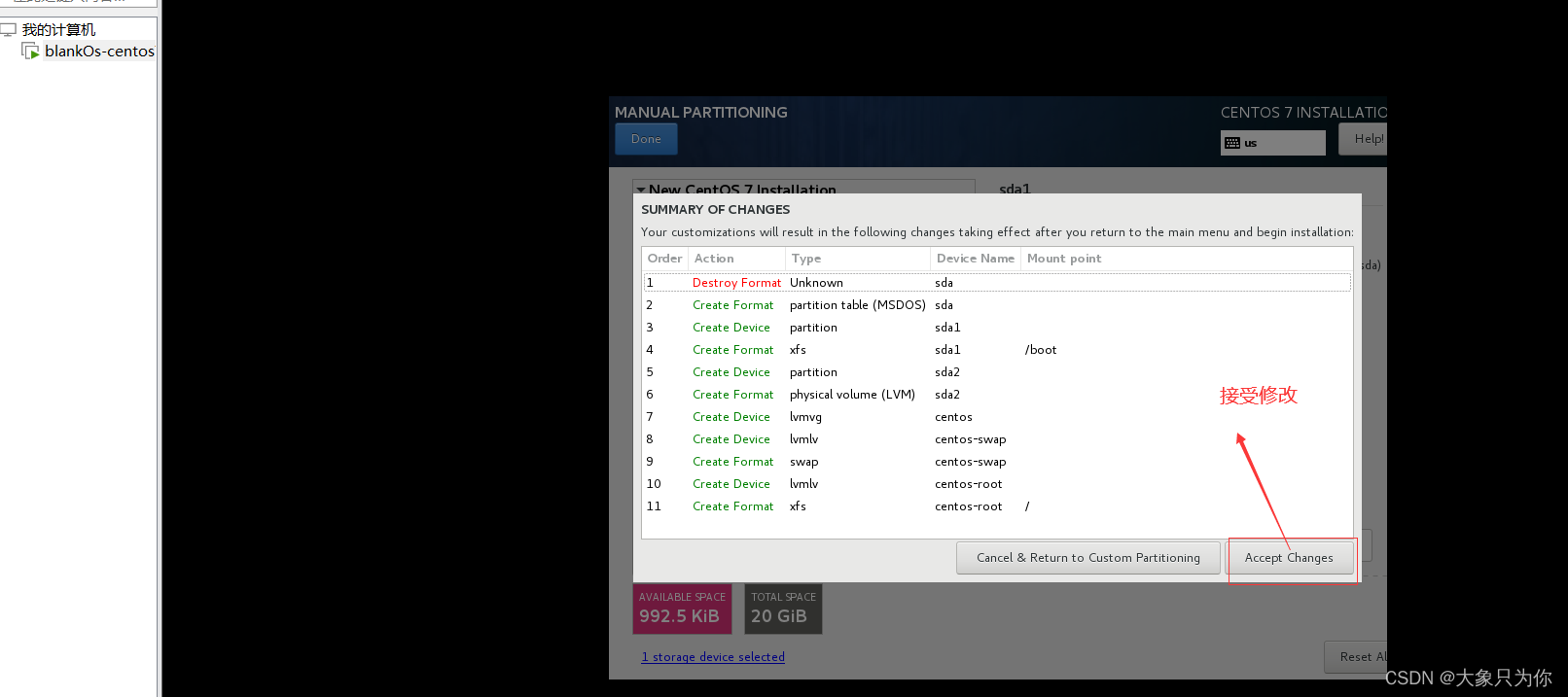1568x697 pixels.
Task: Click the Type column header
Action: (857, 259)
